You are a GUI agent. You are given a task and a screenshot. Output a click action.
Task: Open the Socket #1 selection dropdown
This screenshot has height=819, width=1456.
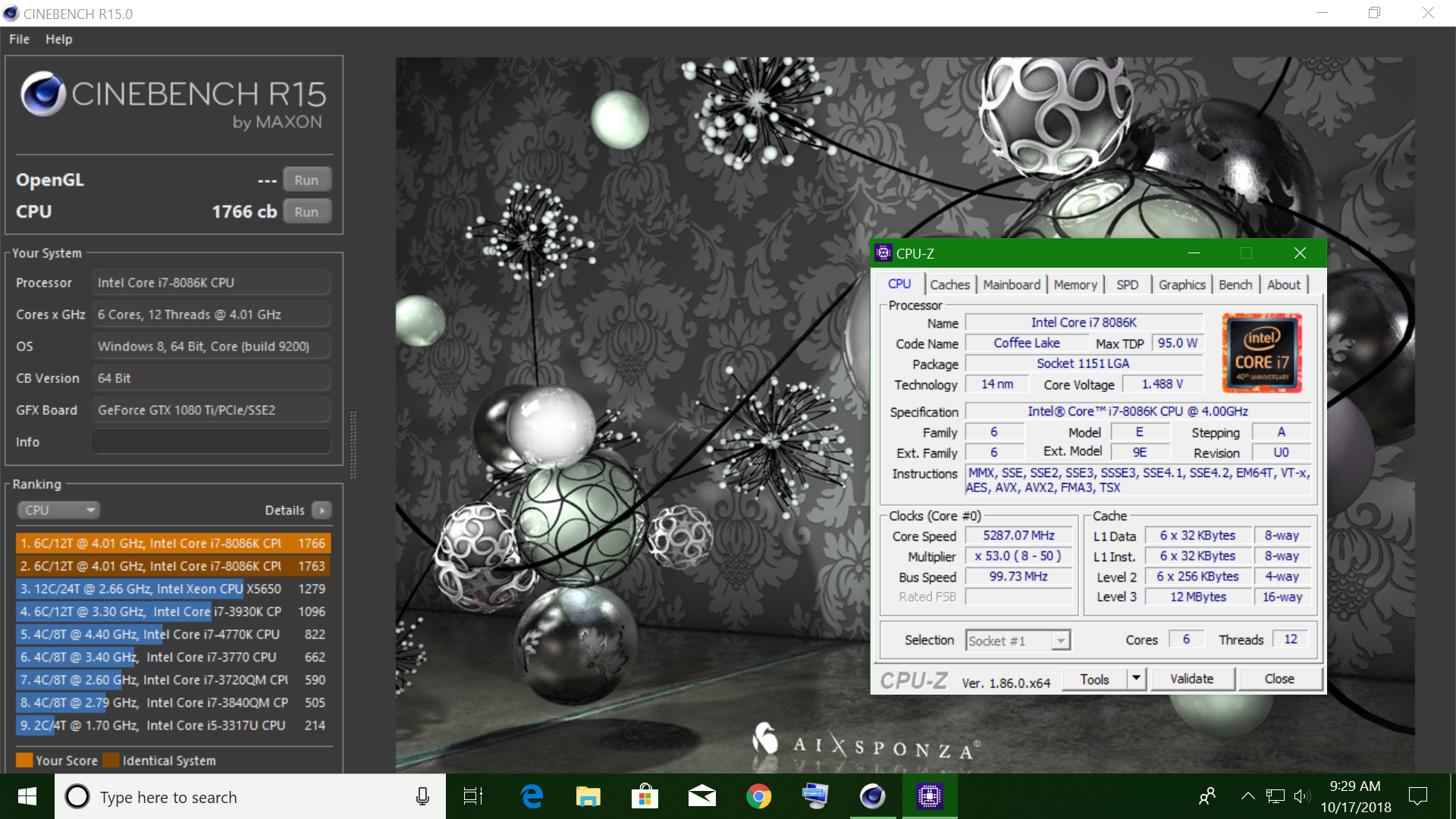[x=1018, y=641]
